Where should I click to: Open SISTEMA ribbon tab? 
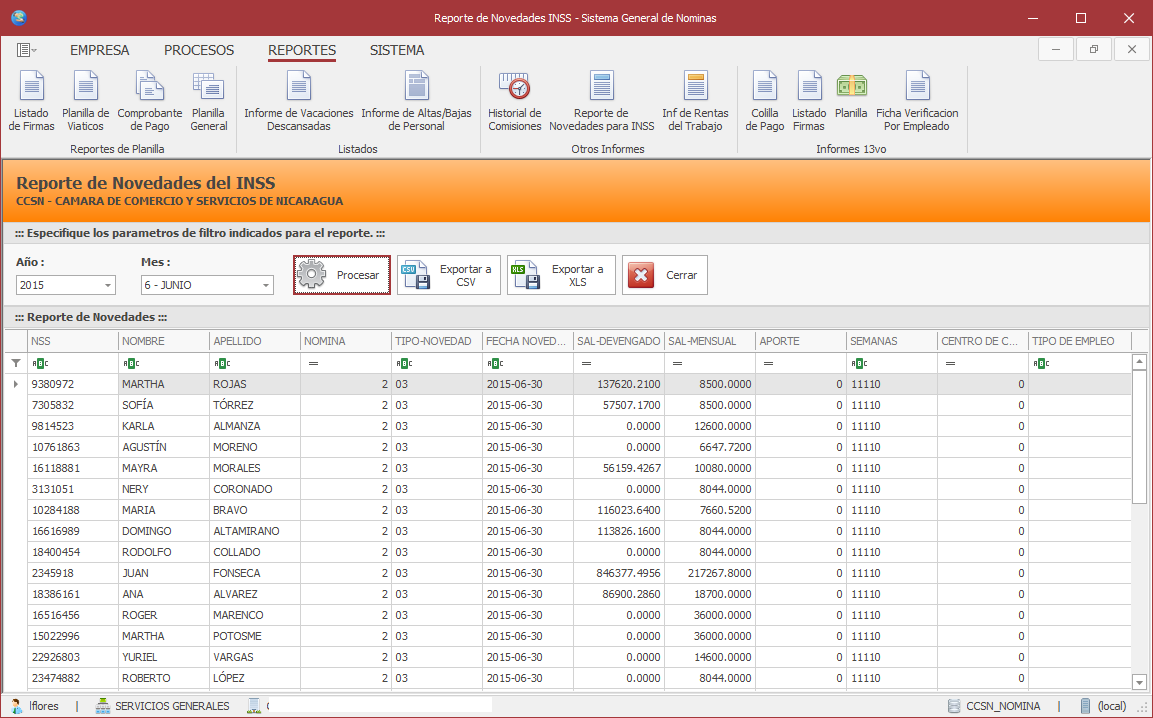(397, 50)
